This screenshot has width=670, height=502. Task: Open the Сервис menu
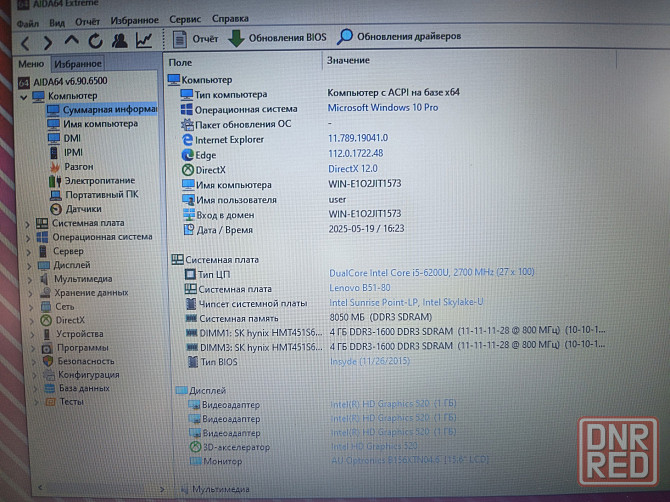click(185, 19)
